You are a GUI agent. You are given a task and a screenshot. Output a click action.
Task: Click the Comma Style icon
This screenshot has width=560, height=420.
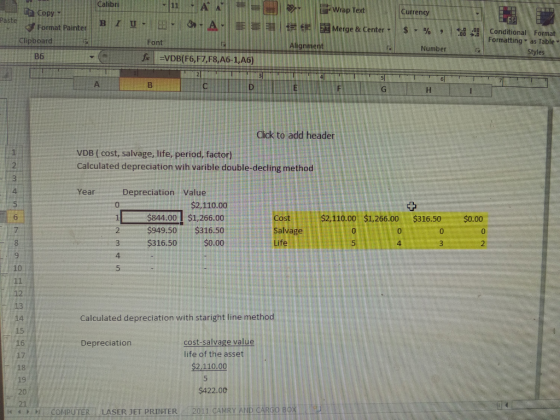[442, 31]
